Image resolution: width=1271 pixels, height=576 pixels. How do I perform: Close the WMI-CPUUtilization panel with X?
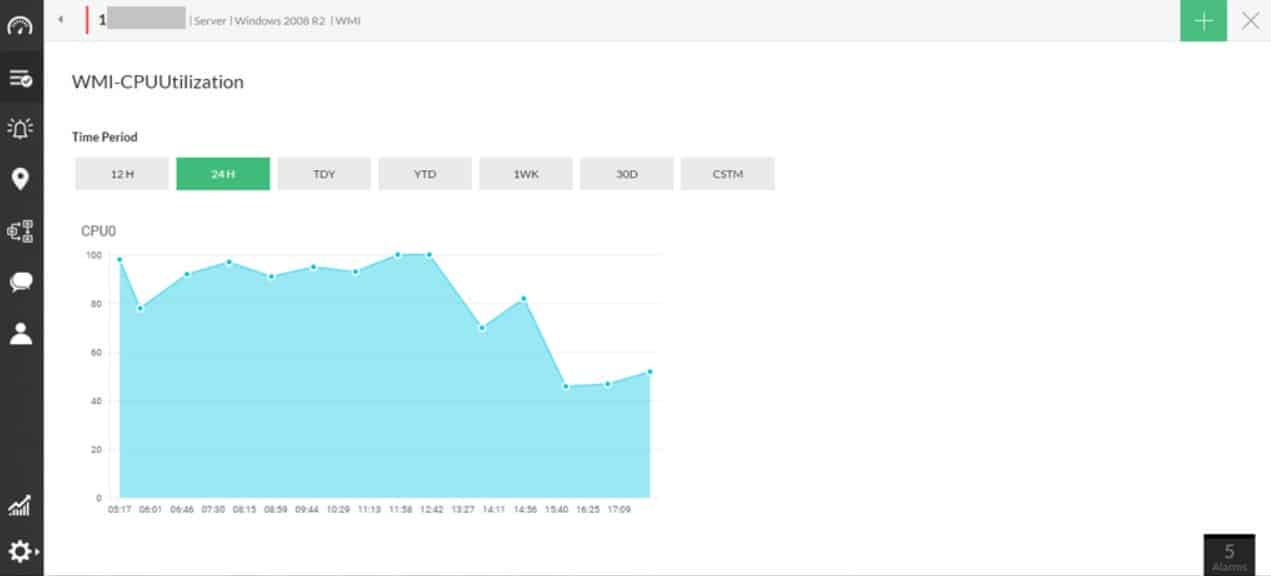click(1250, 21)
